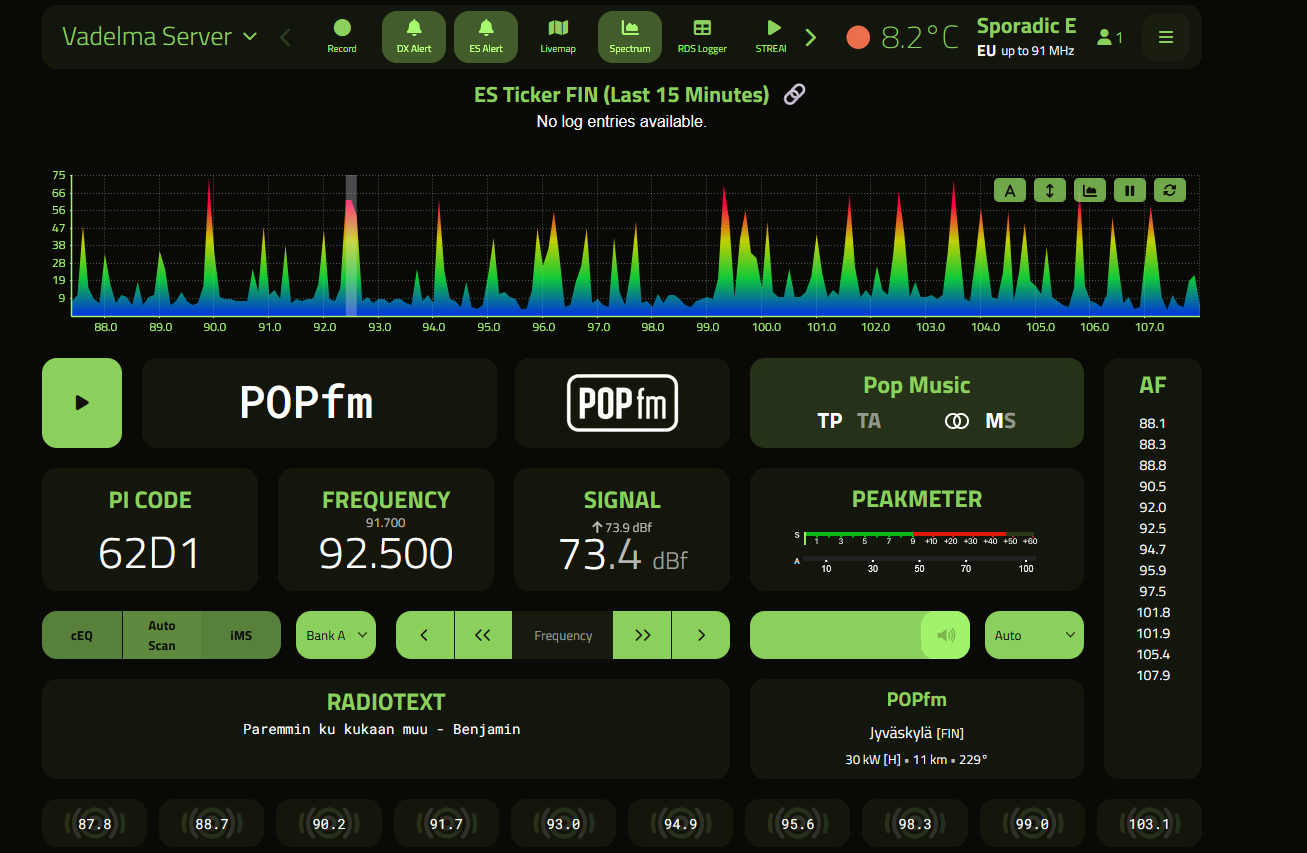This screenshot has height=853, width=1307.
Task: Select the 95.9 alternative frequency
Action: (1152, 570)
